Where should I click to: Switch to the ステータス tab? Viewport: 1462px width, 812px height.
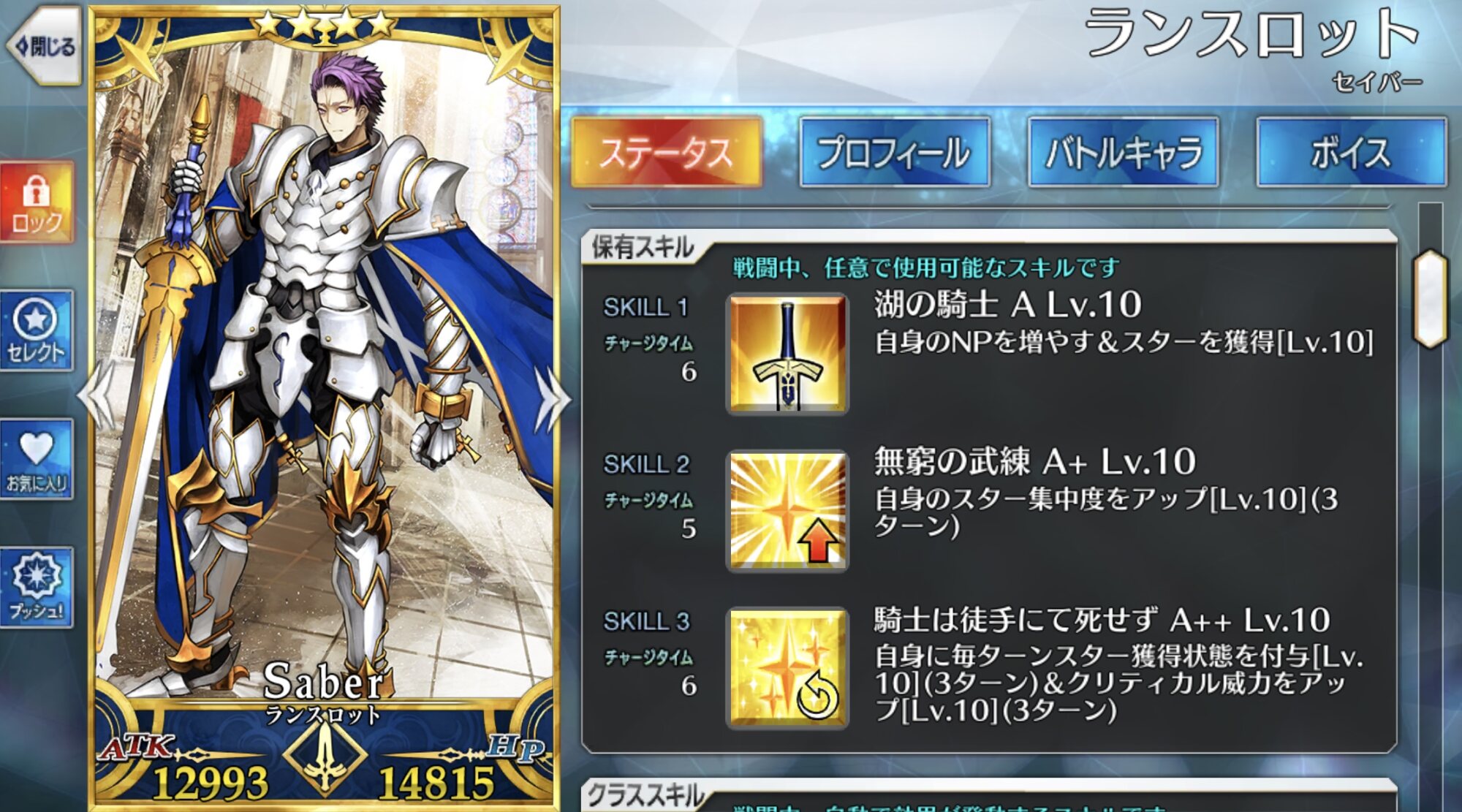pyautogui.click(x=666, y=152)
